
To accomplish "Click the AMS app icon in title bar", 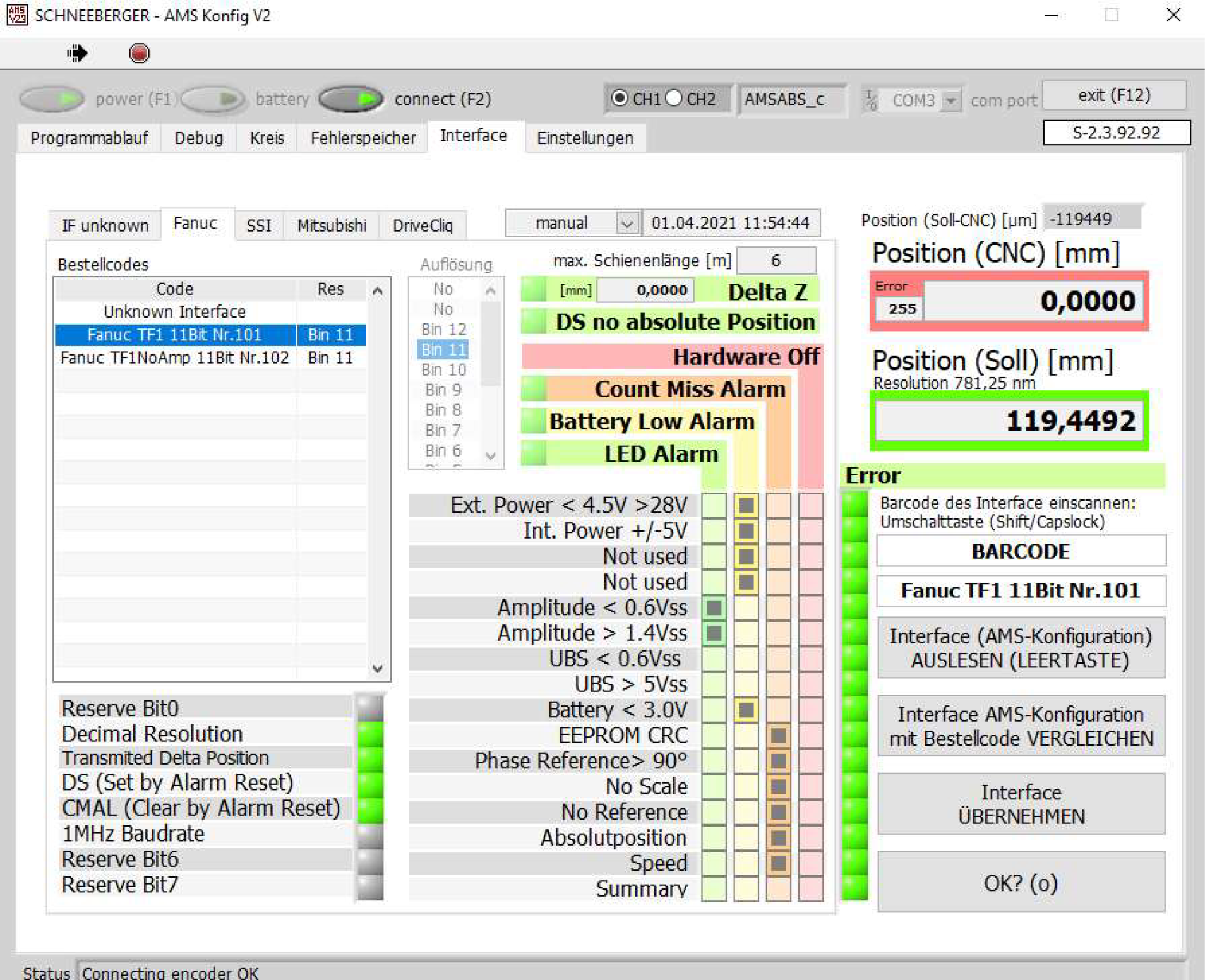I will click(x=16, y=15).
